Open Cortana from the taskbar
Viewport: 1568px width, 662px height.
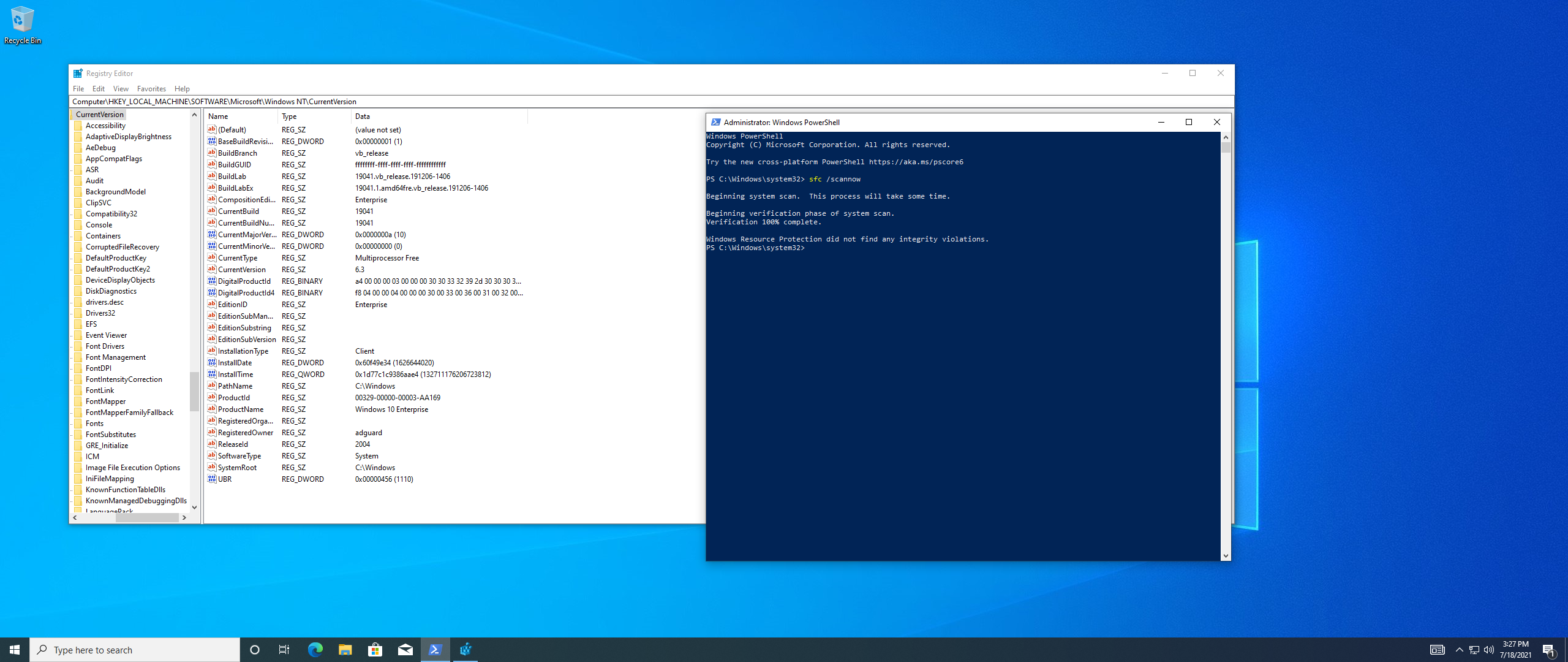(255, 650)
